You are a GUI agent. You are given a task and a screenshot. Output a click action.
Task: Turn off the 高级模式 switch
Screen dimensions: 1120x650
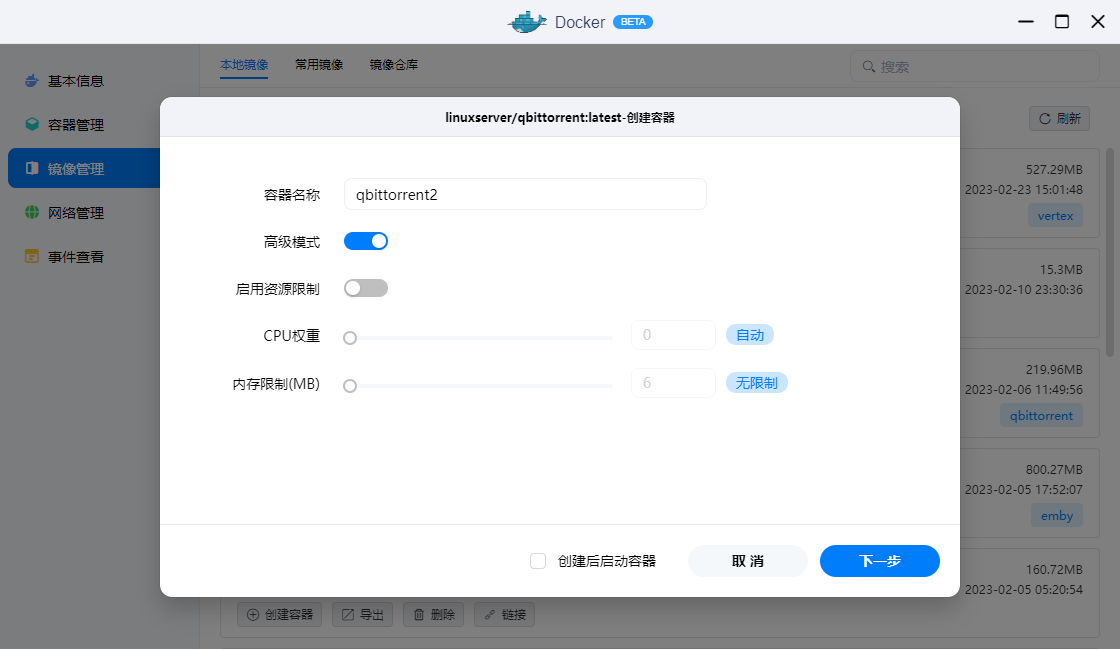[x=366, y=241]
